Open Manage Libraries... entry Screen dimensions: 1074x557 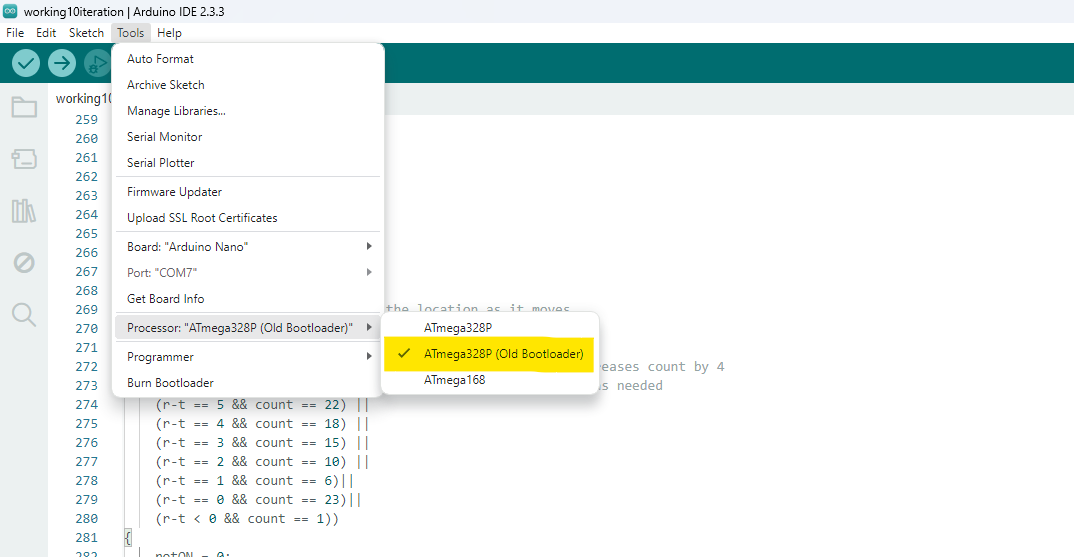[x=247, y=111]
